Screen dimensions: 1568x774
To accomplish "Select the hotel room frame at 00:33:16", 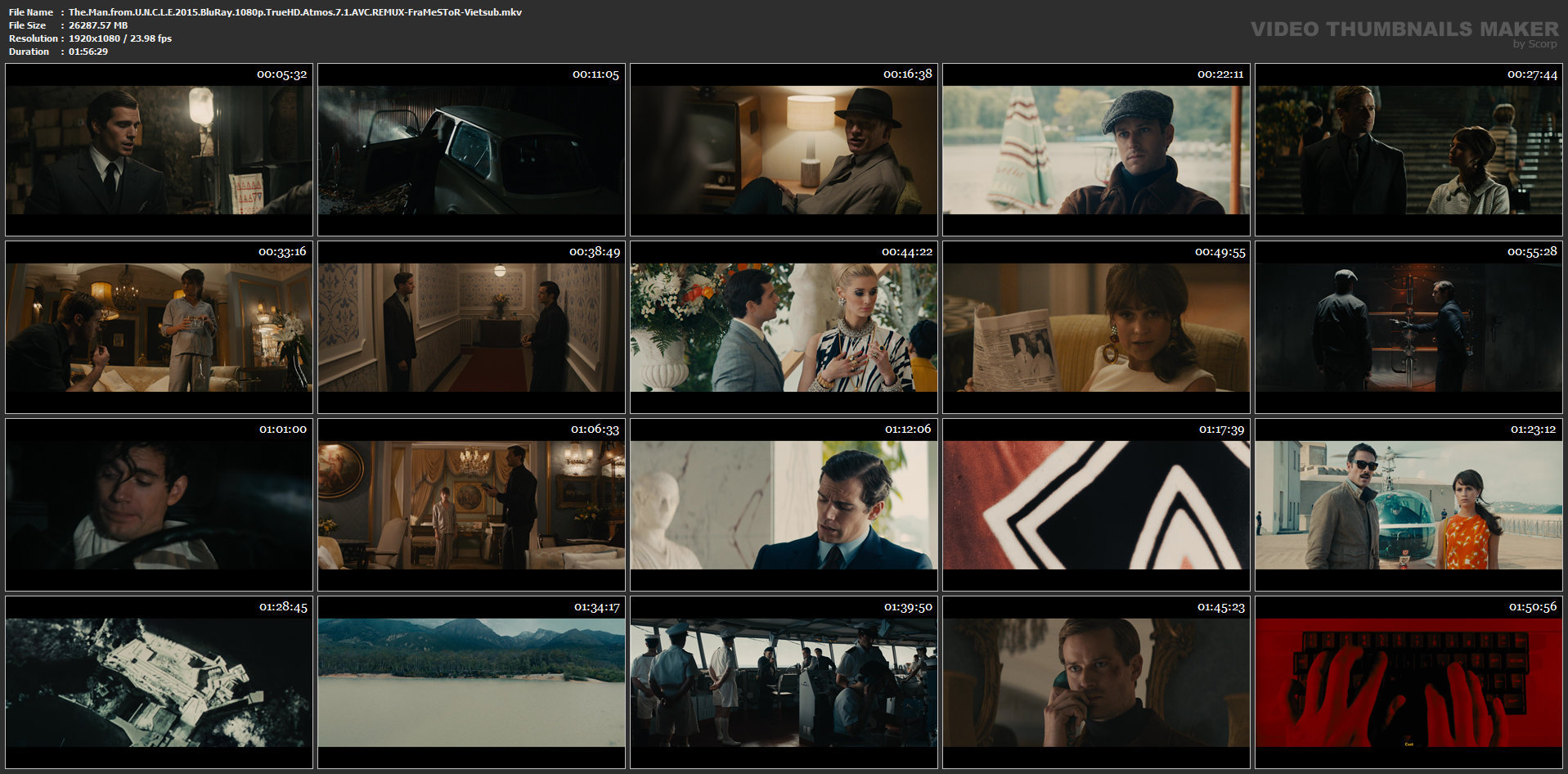I will pos(159,327).
